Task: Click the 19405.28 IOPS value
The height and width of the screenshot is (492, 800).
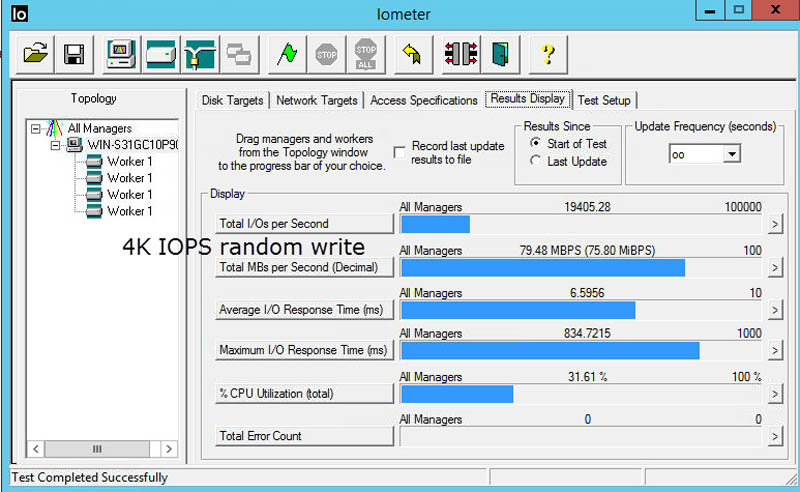Action: [587, 207]
